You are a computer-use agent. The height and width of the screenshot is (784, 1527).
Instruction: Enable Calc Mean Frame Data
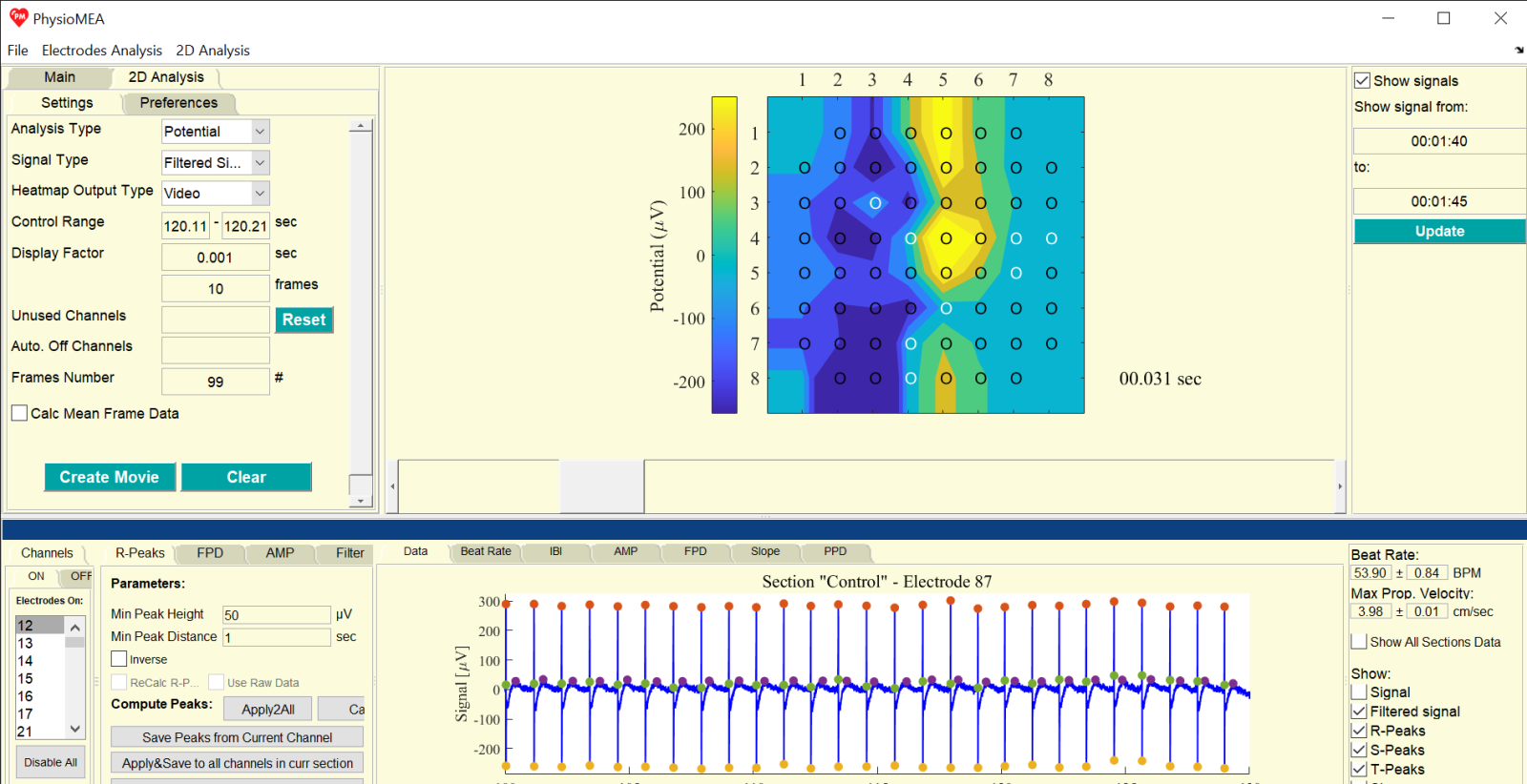coord(19,413)
